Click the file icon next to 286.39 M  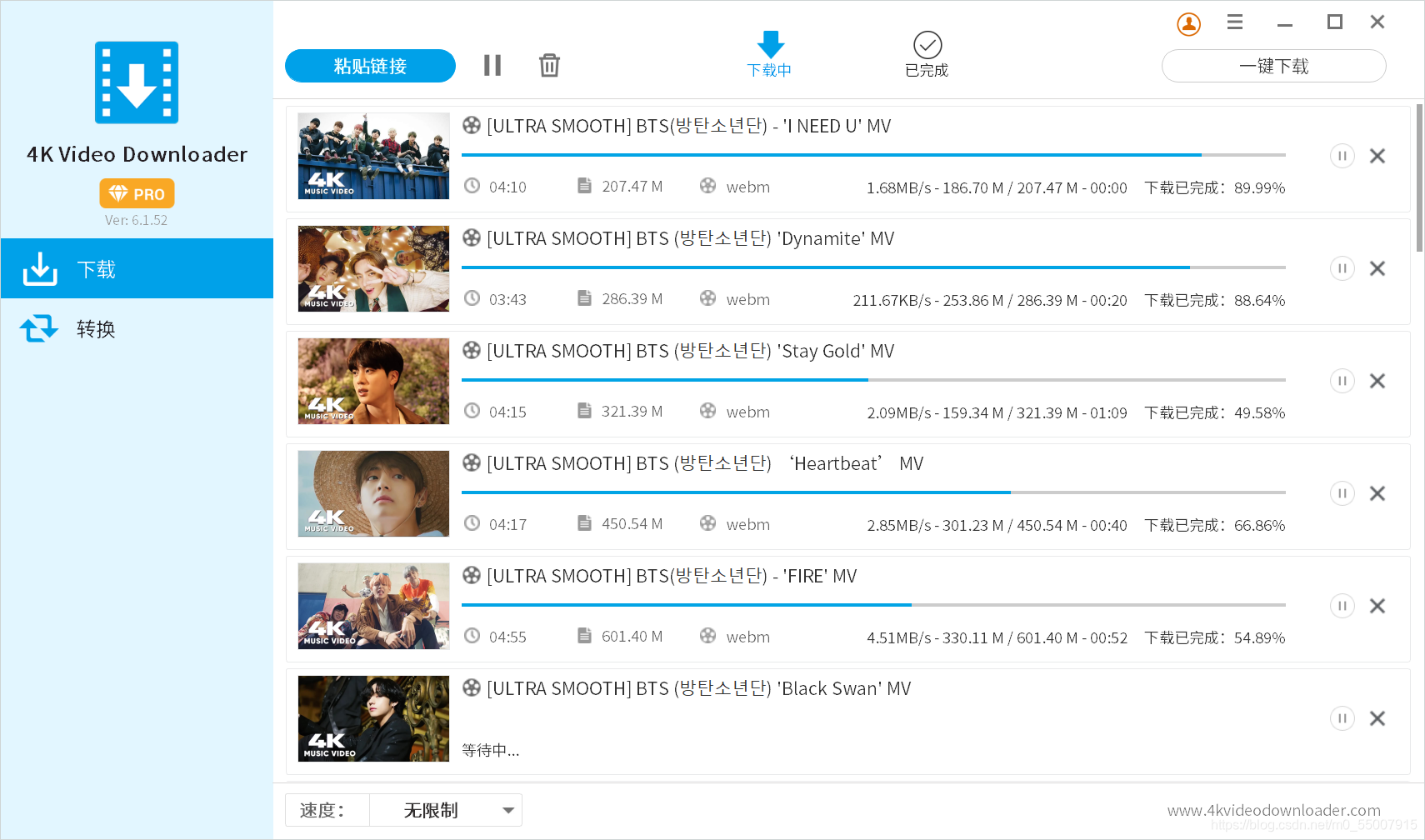[584, 297]
